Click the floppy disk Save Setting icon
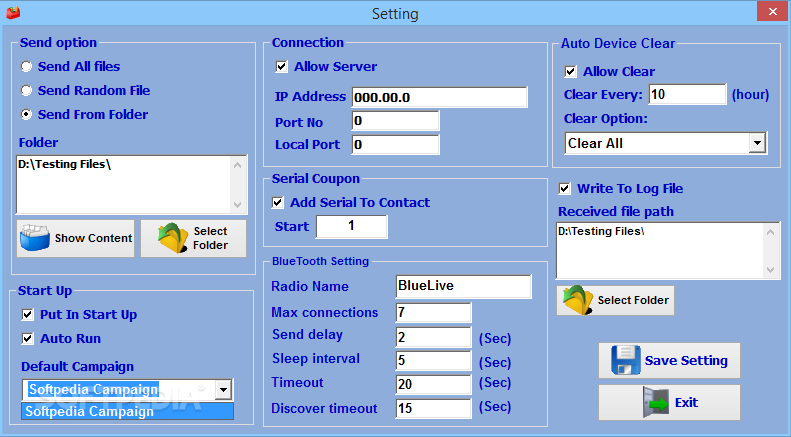Image resolution: width=791 pixels, height=437 pixels. (626, 360)
